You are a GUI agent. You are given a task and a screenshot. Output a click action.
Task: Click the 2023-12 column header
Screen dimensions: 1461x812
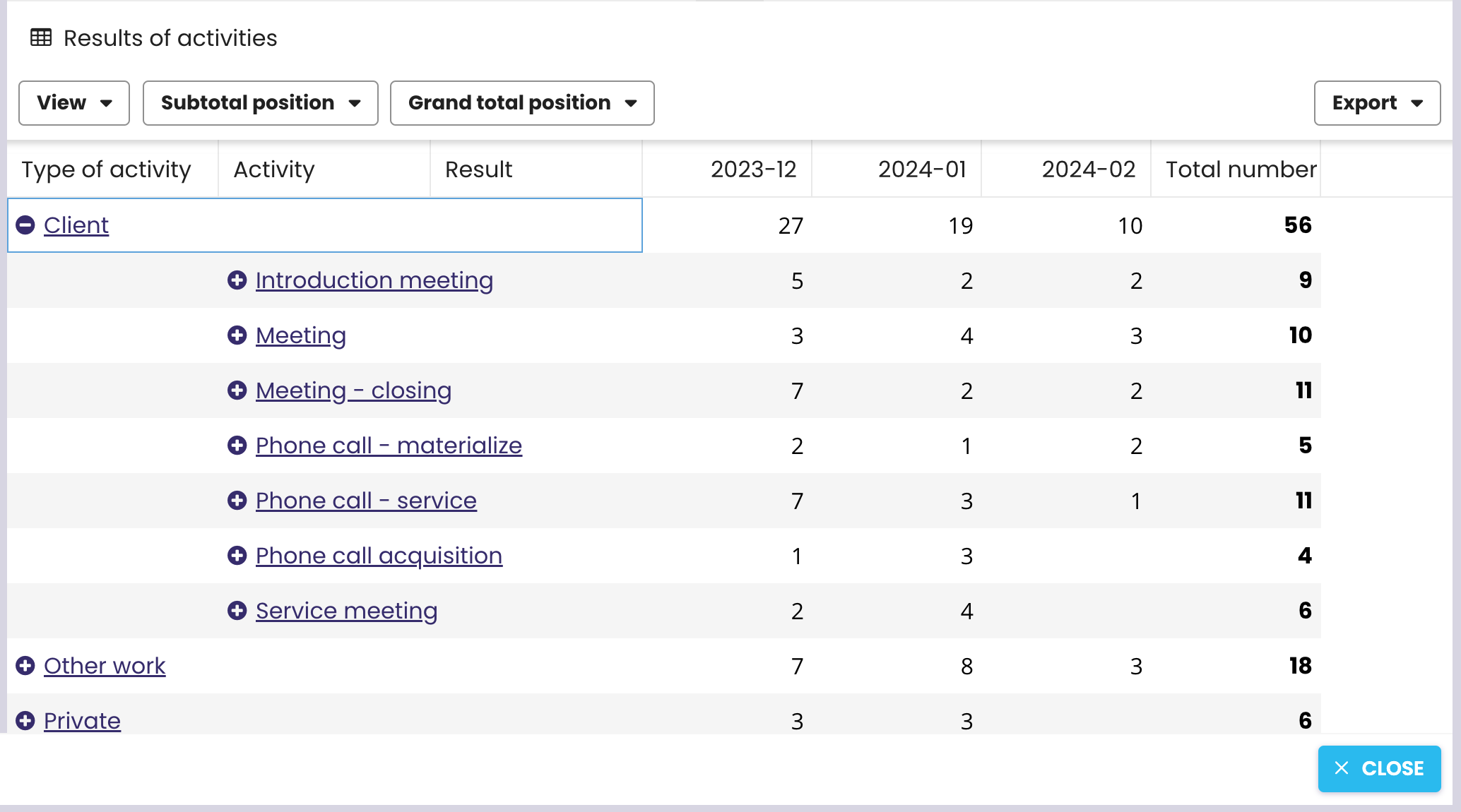click(x=728, y=169)
